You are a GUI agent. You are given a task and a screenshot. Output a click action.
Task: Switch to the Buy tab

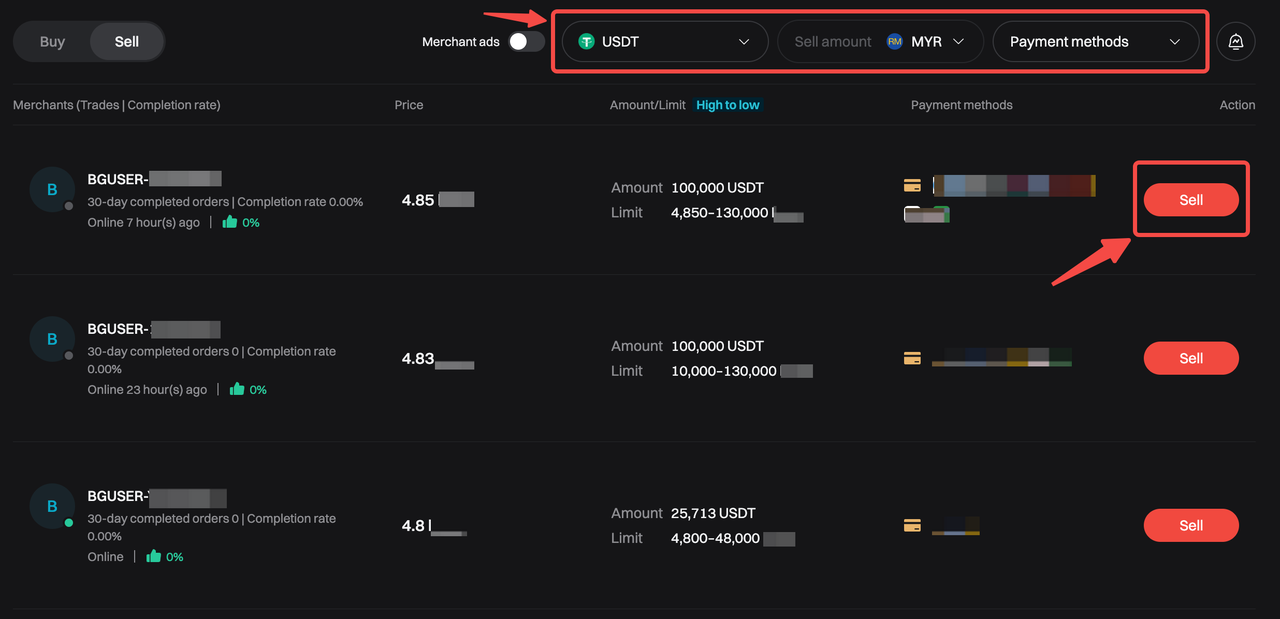[x=51, y=41]
